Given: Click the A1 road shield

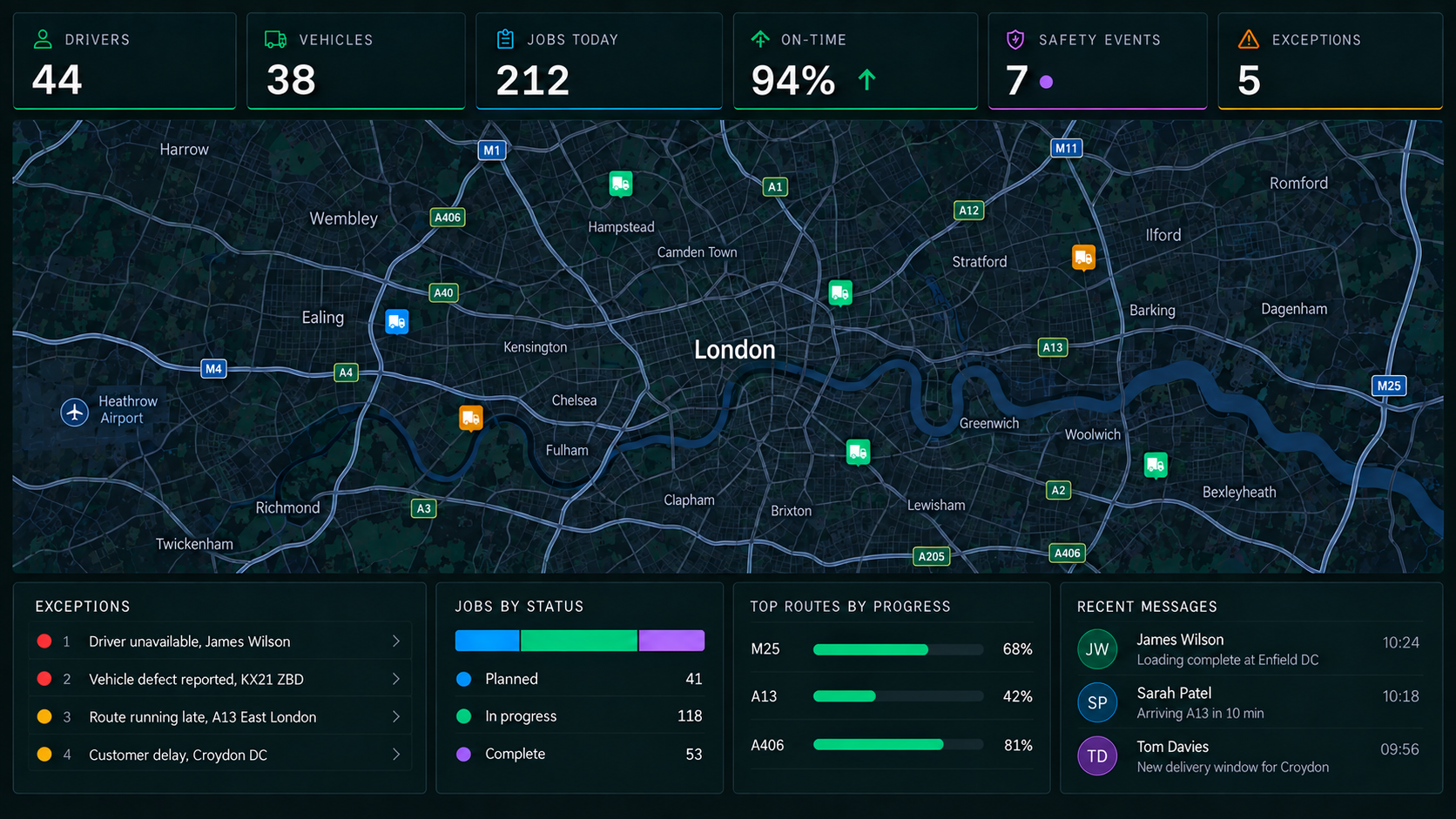Looking at the screenshot, I should click(775, 186).
